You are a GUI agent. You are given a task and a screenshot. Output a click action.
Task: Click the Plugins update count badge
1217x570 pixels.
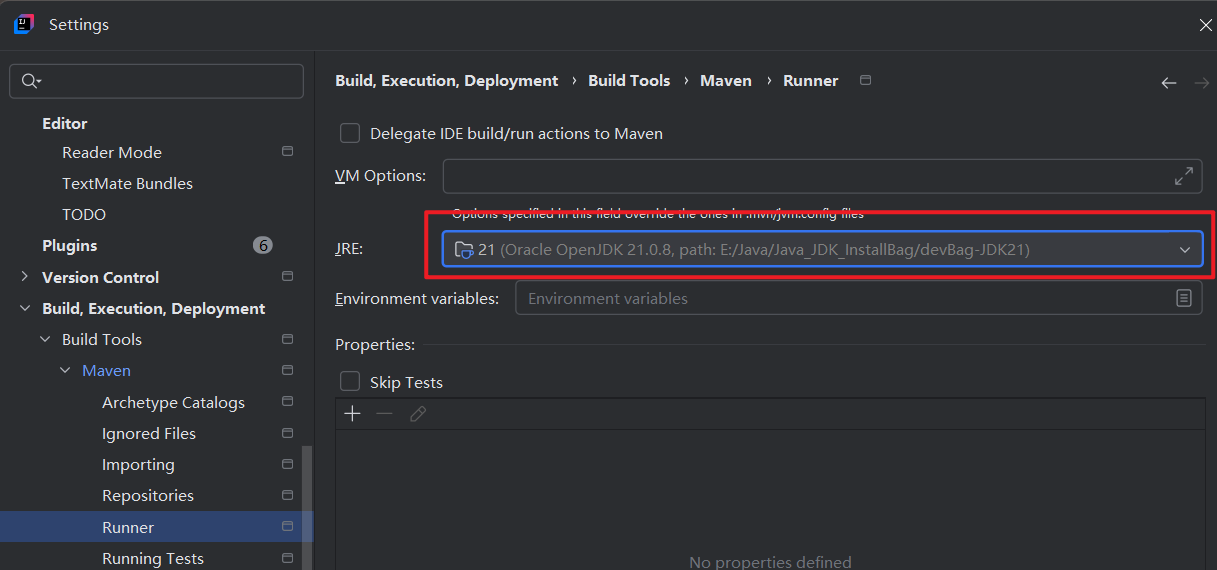tap(263, 245)
